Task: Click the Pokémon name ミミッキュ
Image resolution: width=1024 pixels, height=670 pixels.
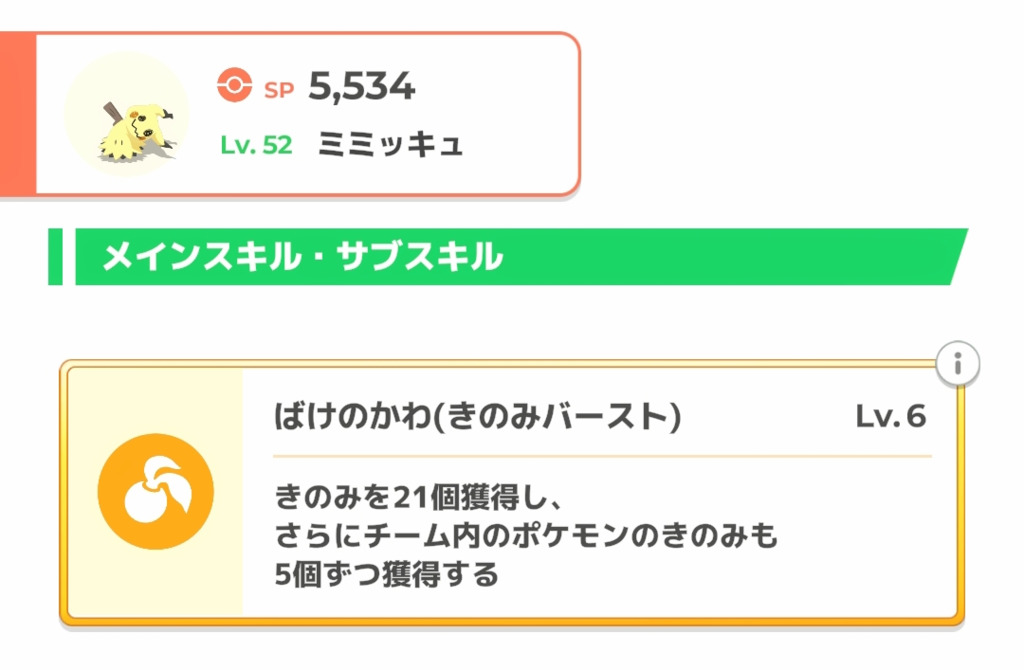Action: 390,145
